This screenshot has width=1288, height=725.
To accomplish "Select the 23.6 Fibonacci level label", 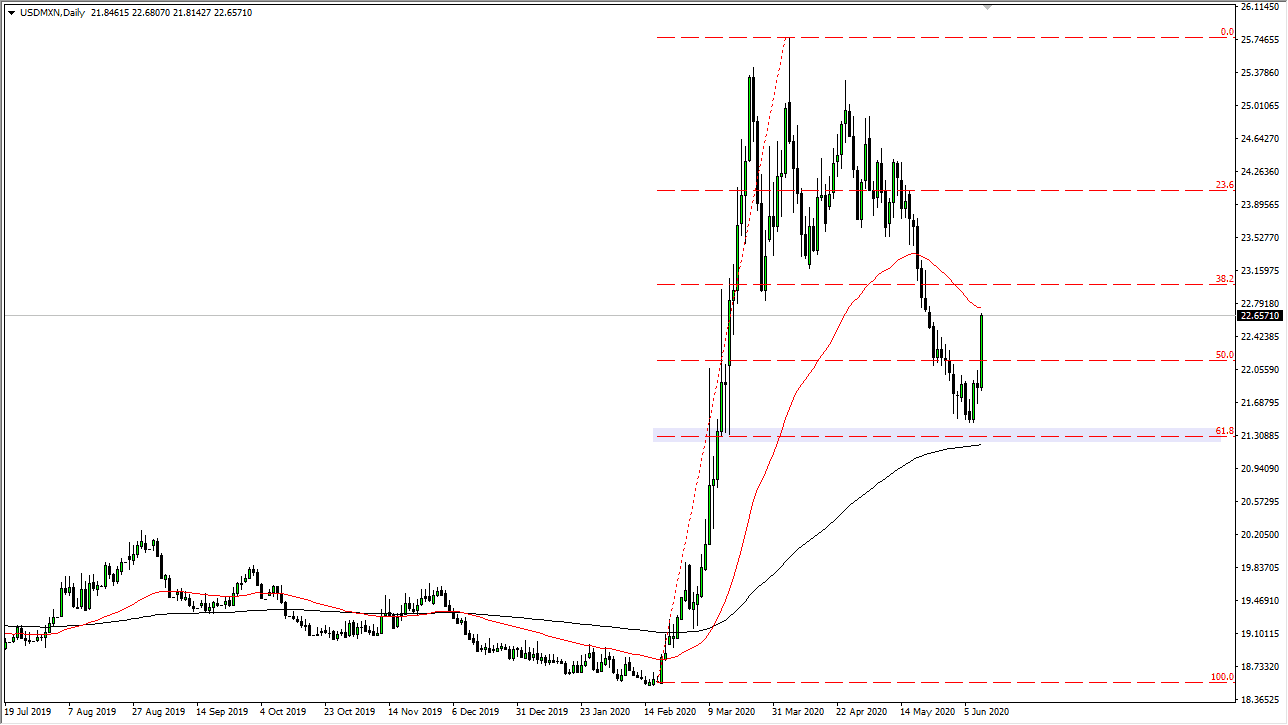I will click(x=1224, y=185).
